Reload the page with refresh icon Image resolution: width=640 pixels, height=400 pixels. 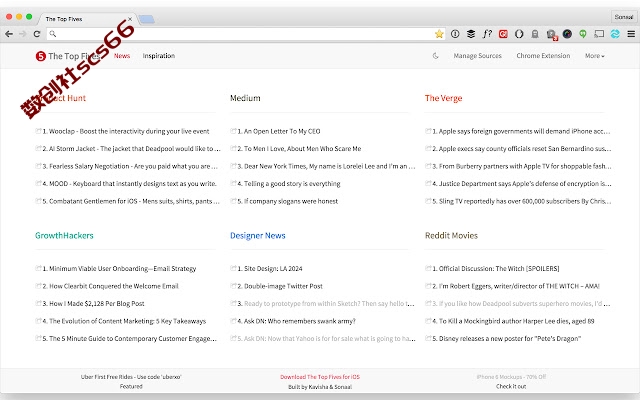37,34
